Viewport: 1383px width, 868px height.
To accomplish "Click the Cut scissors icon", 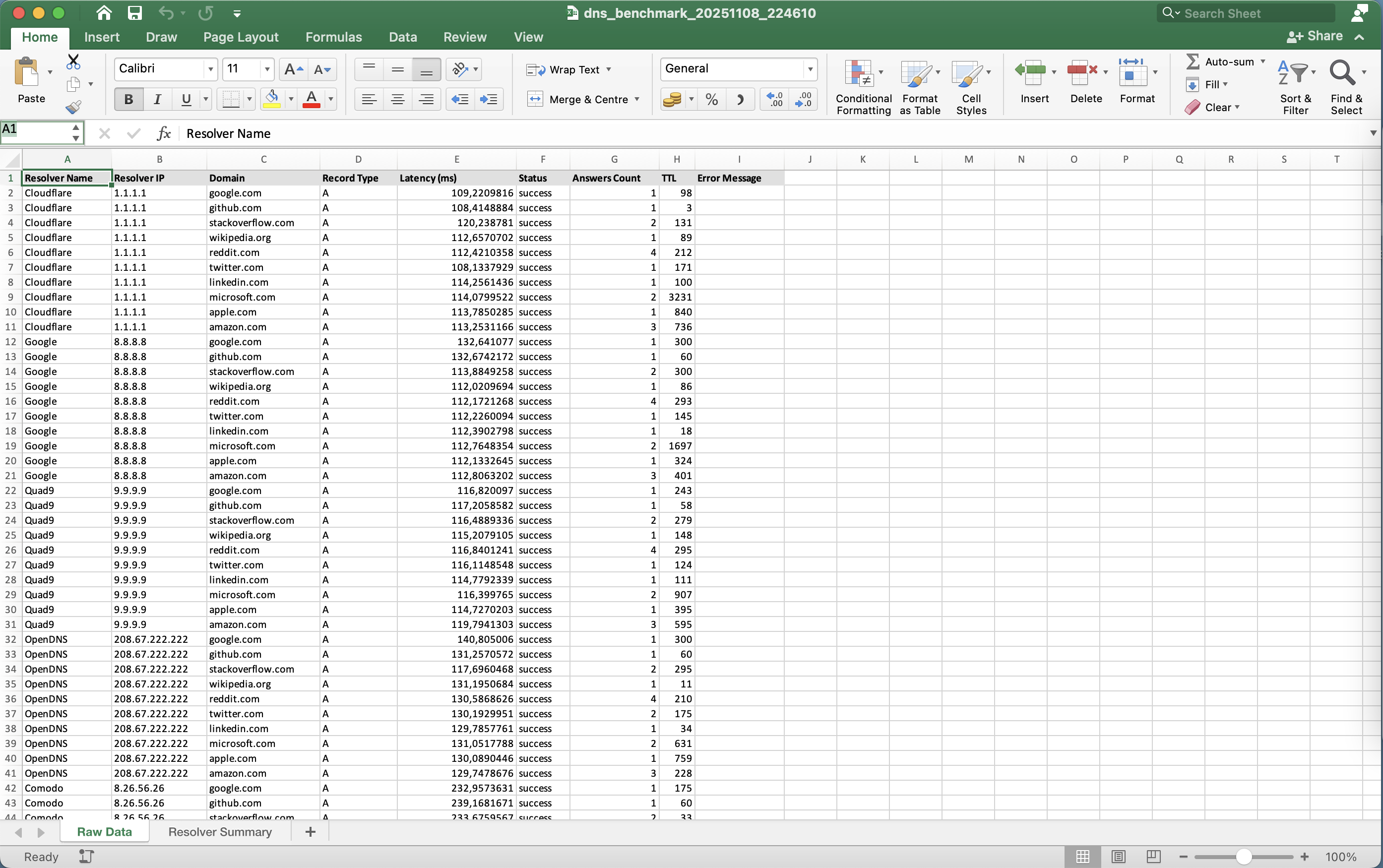I will coord(73,62).
